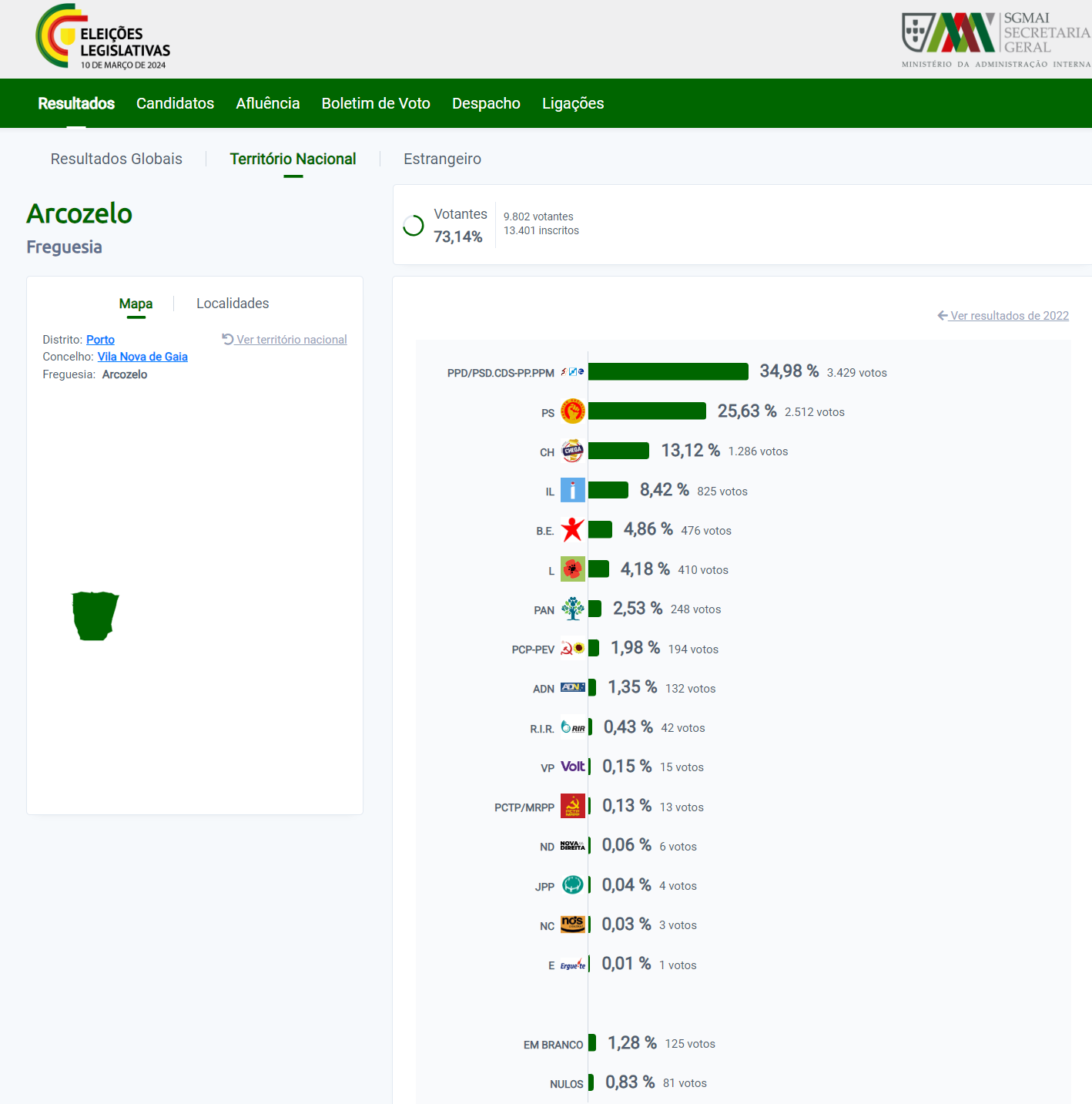
Task: Click the B.E. red star logo
Action: click(x=572, y=530)
